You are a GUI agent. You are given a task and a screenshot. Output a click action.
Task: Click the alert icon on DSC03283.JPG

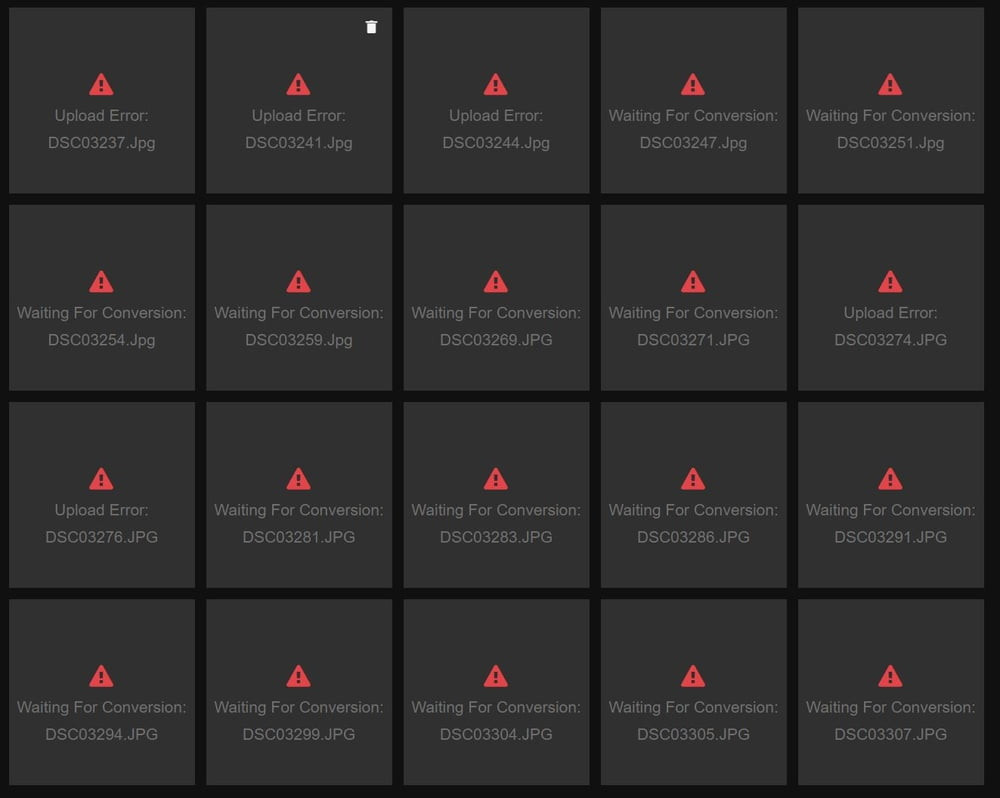495,479
